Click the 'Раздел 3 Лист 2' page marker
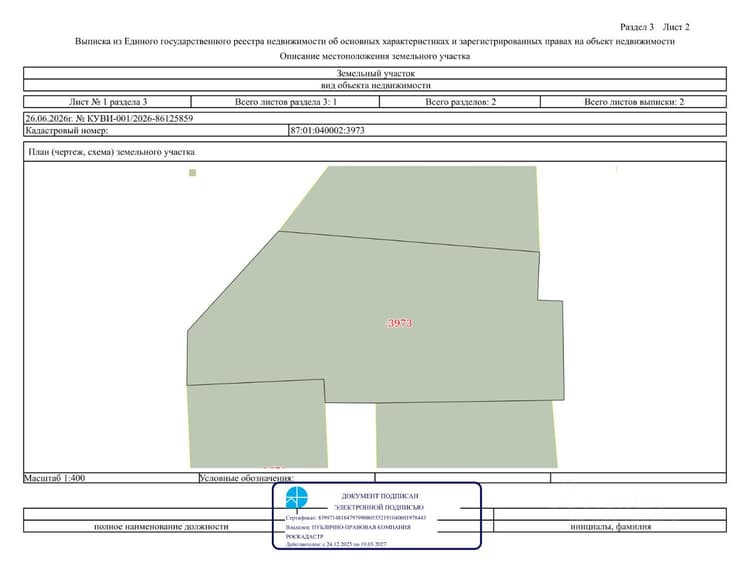 655,27
